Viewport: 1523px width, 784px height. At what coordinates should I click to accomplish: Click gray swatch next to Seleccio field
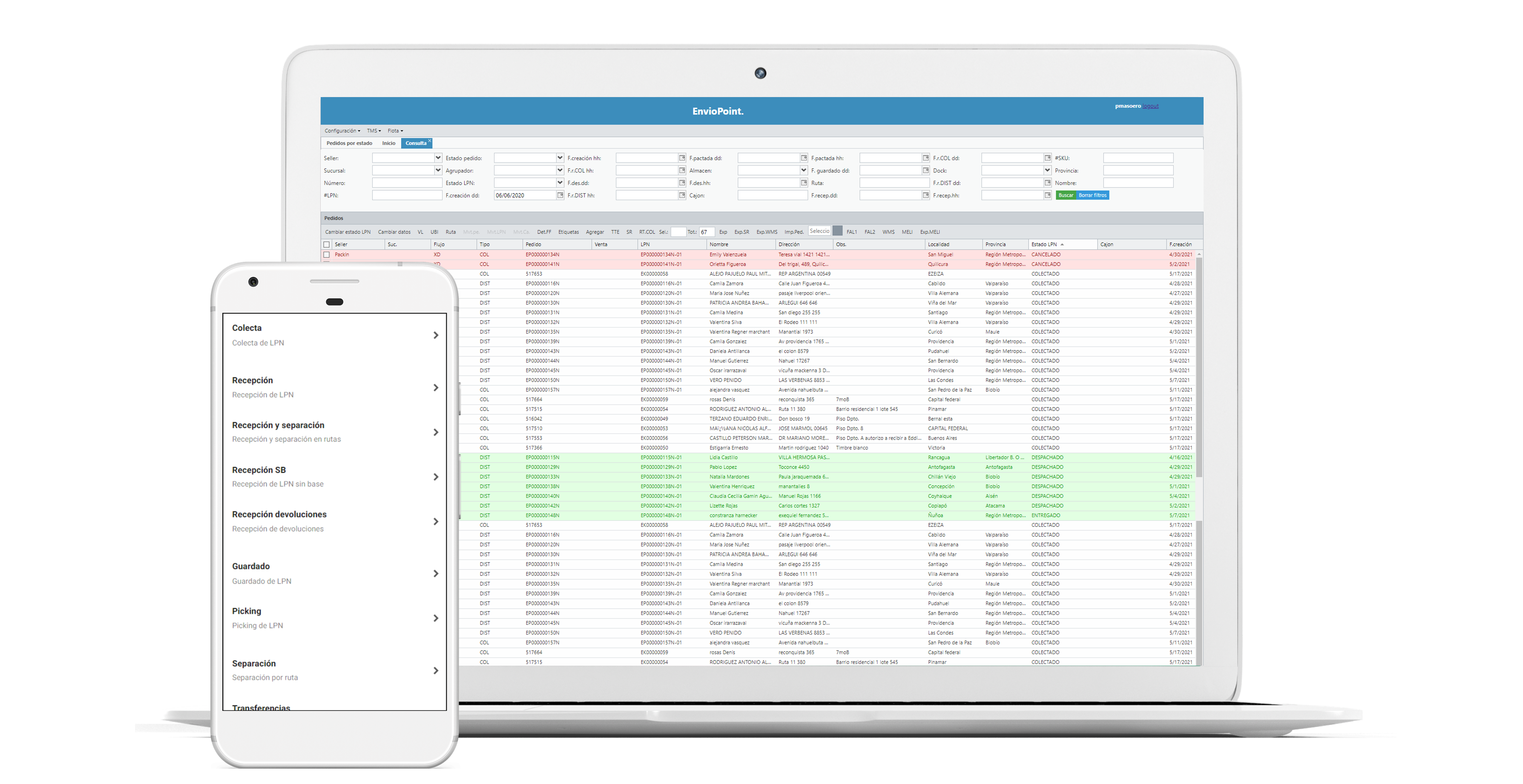coord(837,231)
